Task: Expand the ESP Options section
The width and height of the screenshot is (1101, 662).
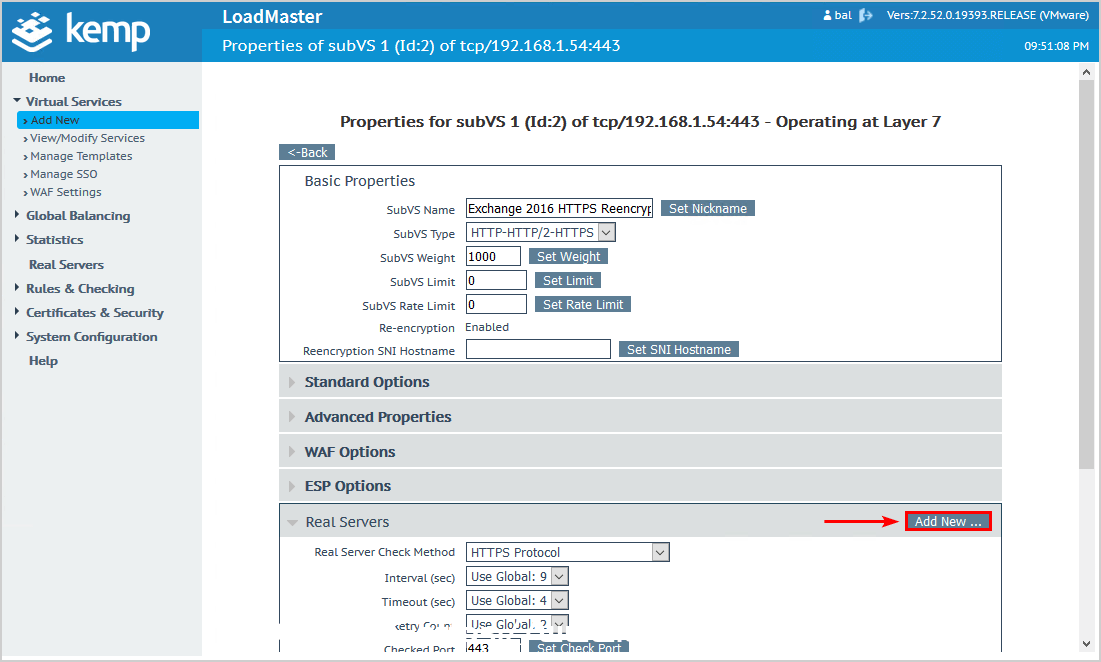Action: (x=640, y=486)
